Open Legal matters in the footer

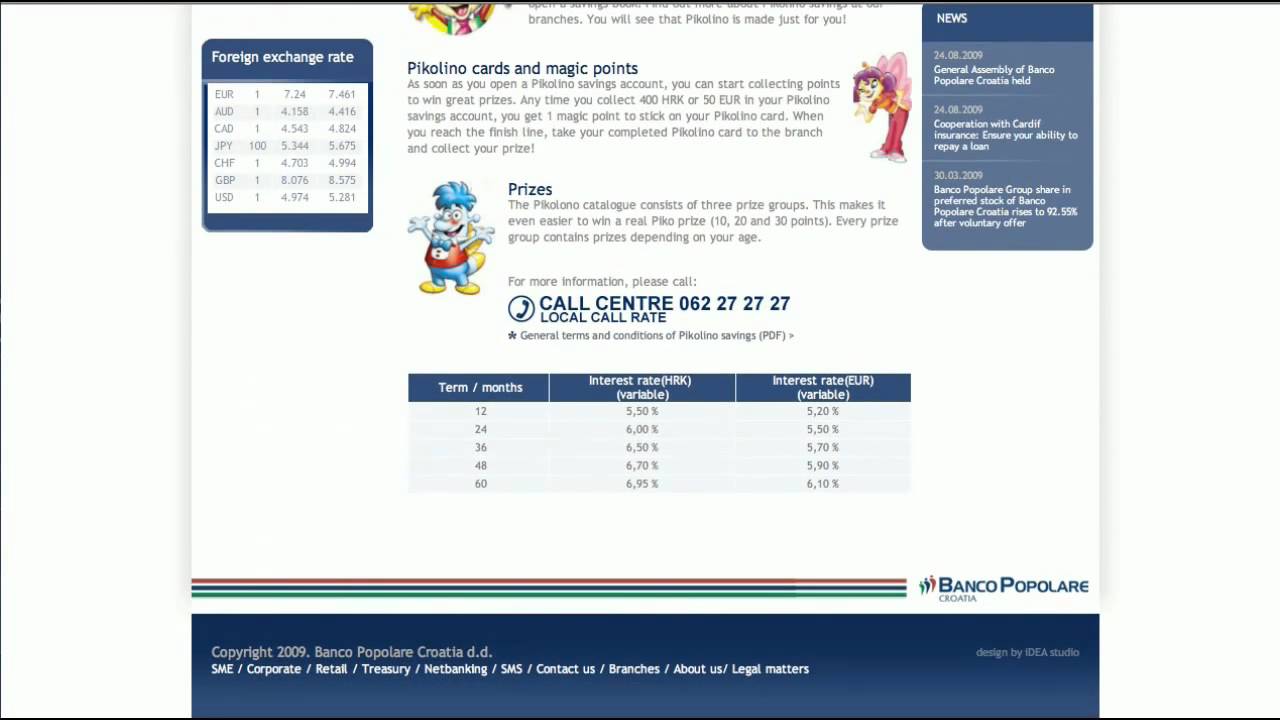(770, 669)
